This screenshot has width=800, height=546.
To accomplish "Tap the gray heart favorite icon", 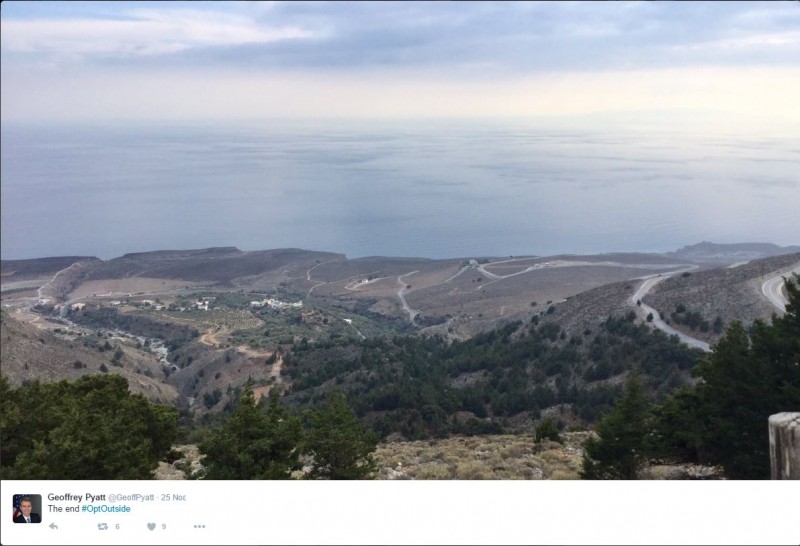I will (152, 527).
